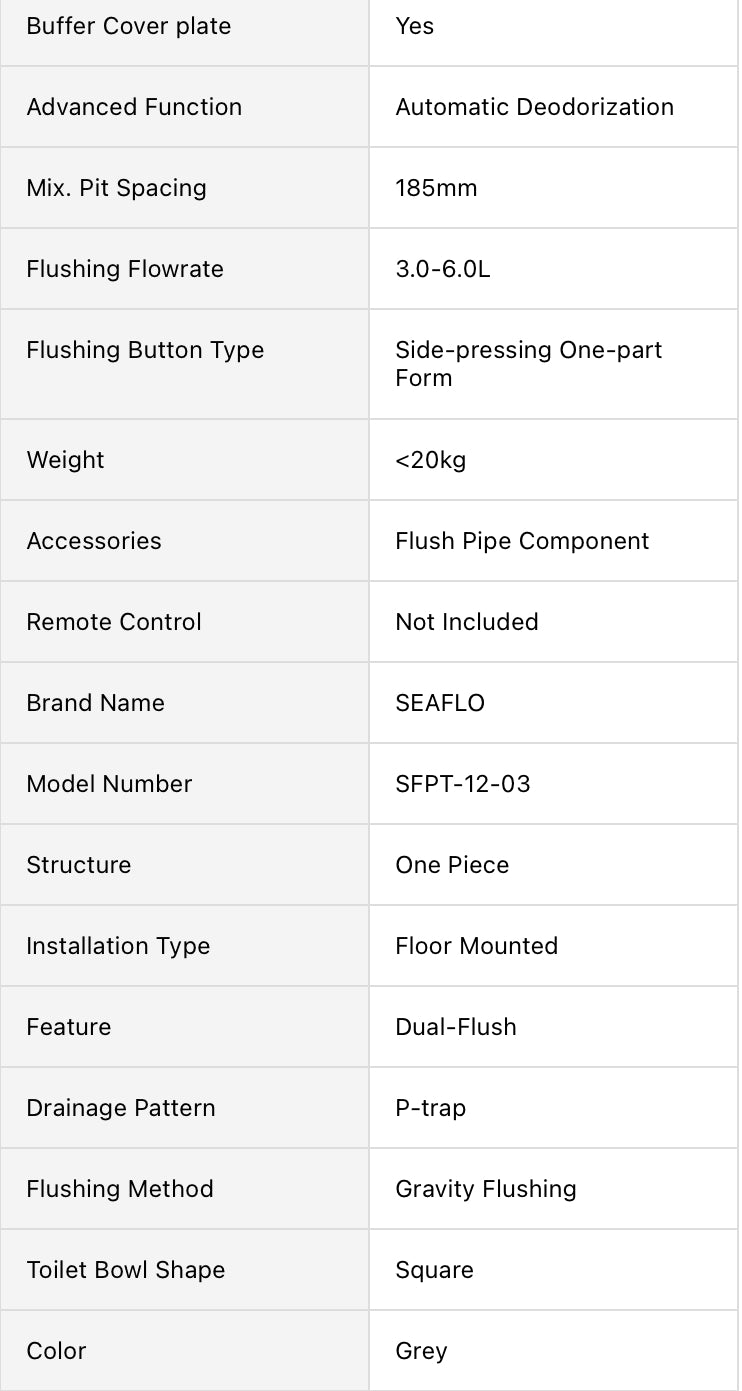
Task: Click Side-pressing One-part Form text
Action: [528, 364]
